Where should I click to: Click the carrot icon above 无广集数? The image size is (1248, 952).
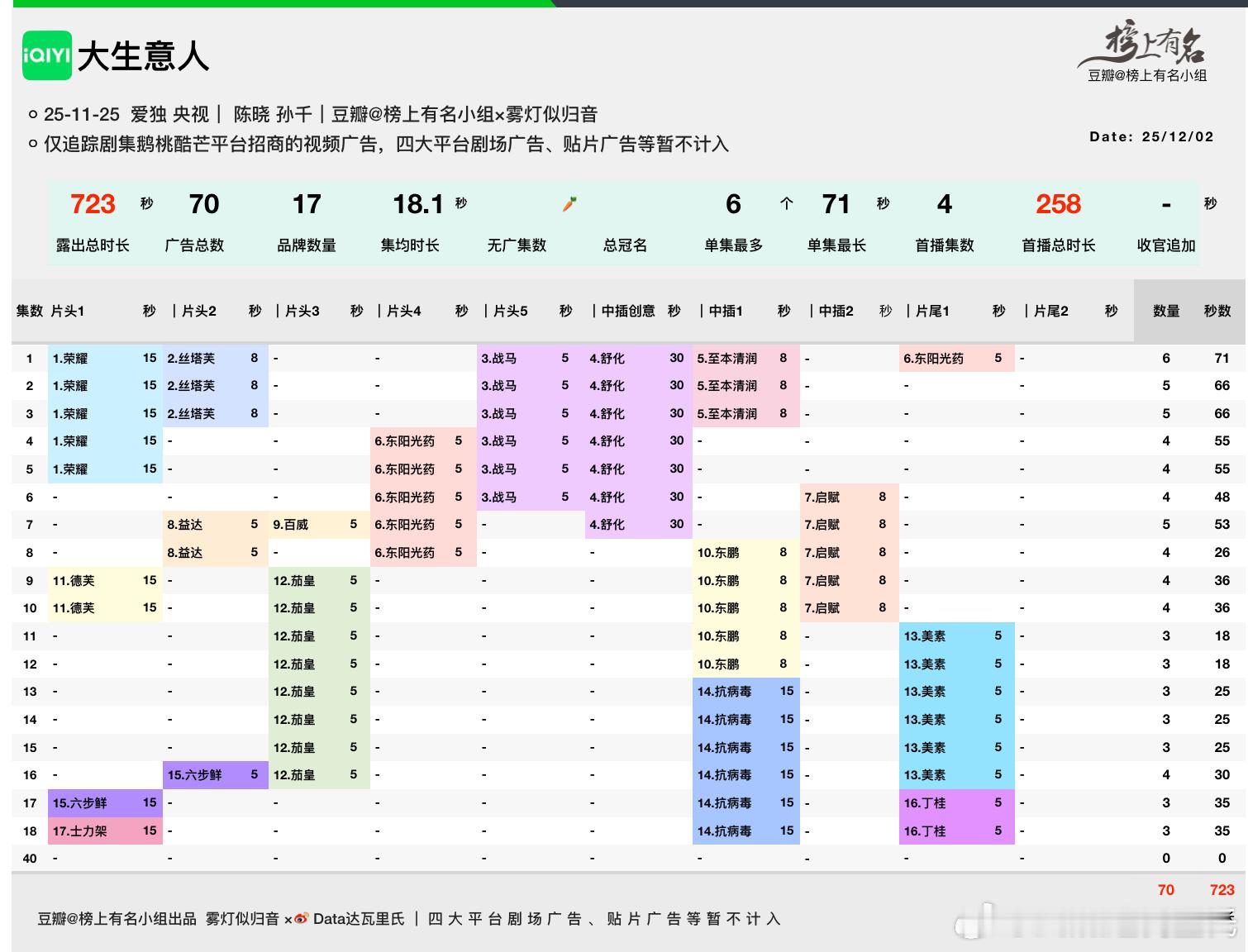click(x=569, y=203)
